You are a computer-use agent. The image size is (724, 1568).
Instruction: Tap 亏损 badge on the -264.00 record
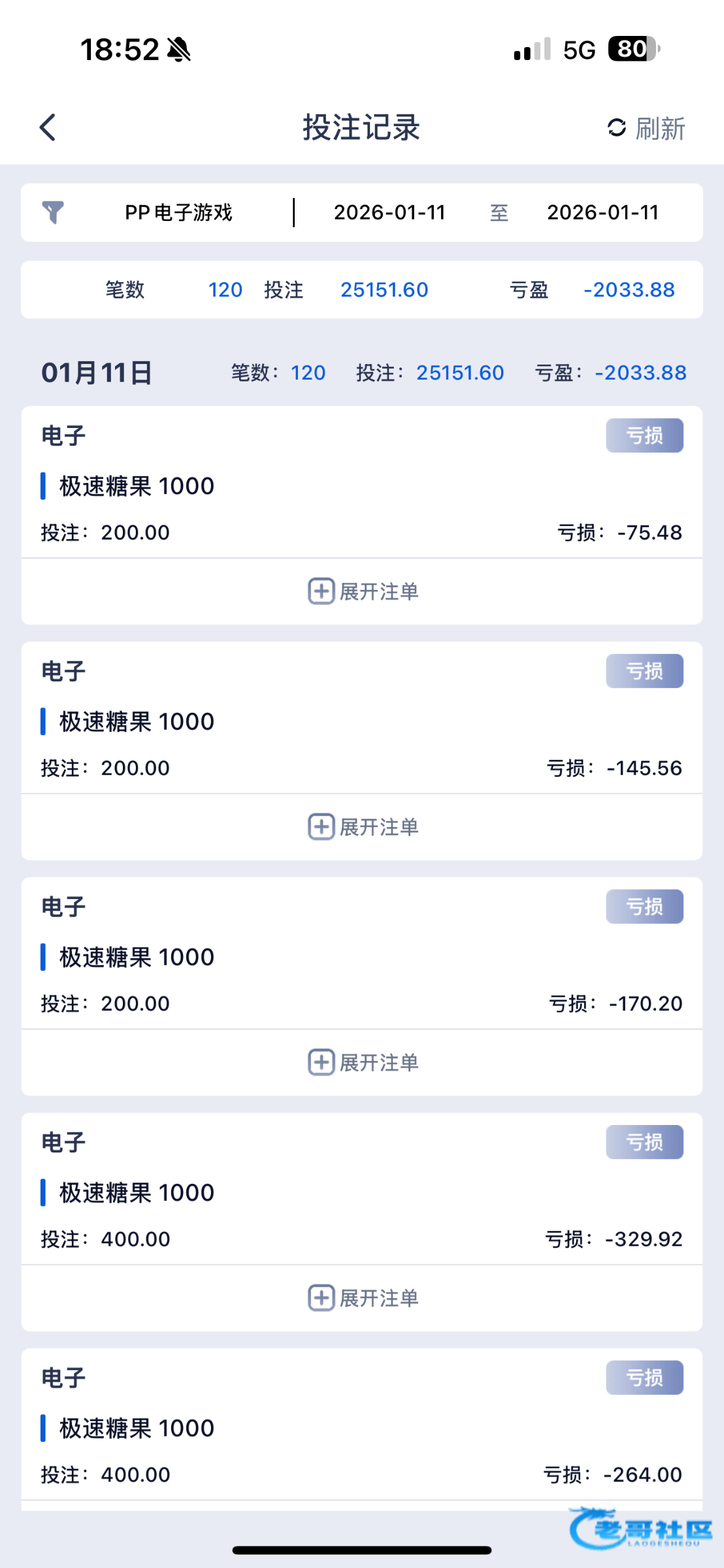644,1378
